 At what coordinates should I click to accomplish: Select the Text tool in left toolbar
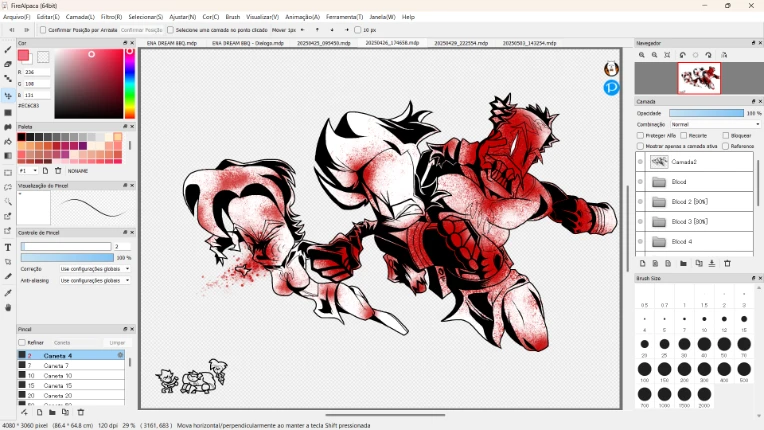(x=8, y=247)
